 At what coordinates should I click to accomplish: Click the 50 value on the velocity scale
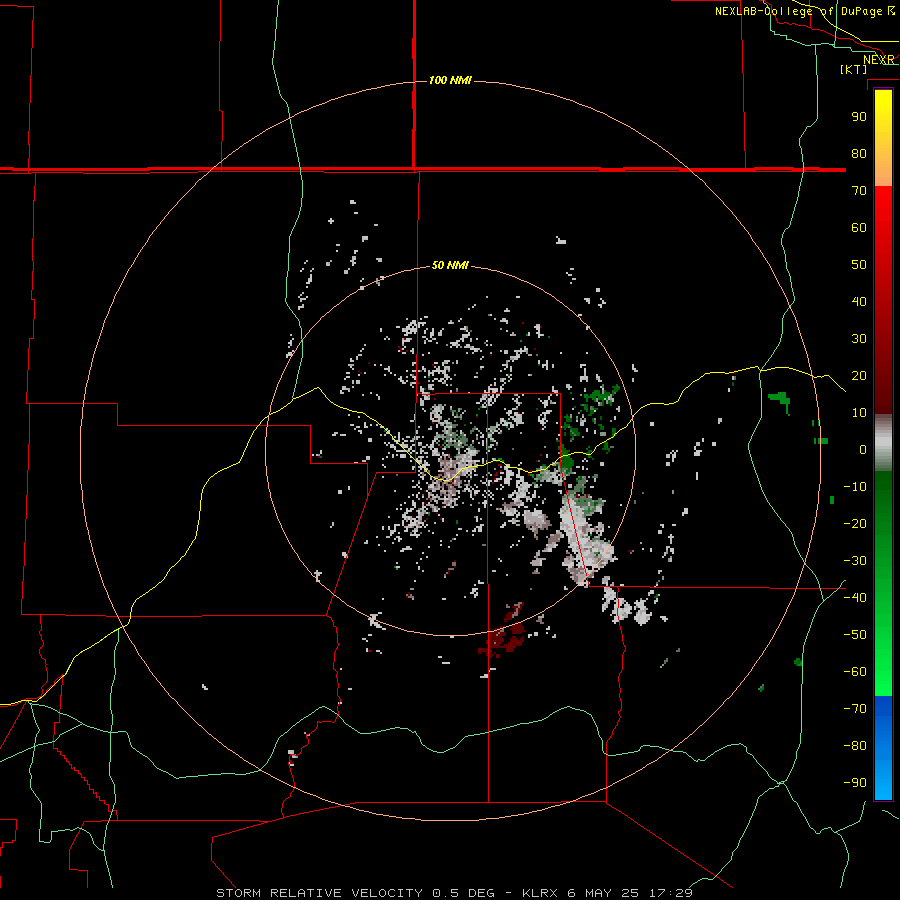pyautogui.click(x=859, y=265)
